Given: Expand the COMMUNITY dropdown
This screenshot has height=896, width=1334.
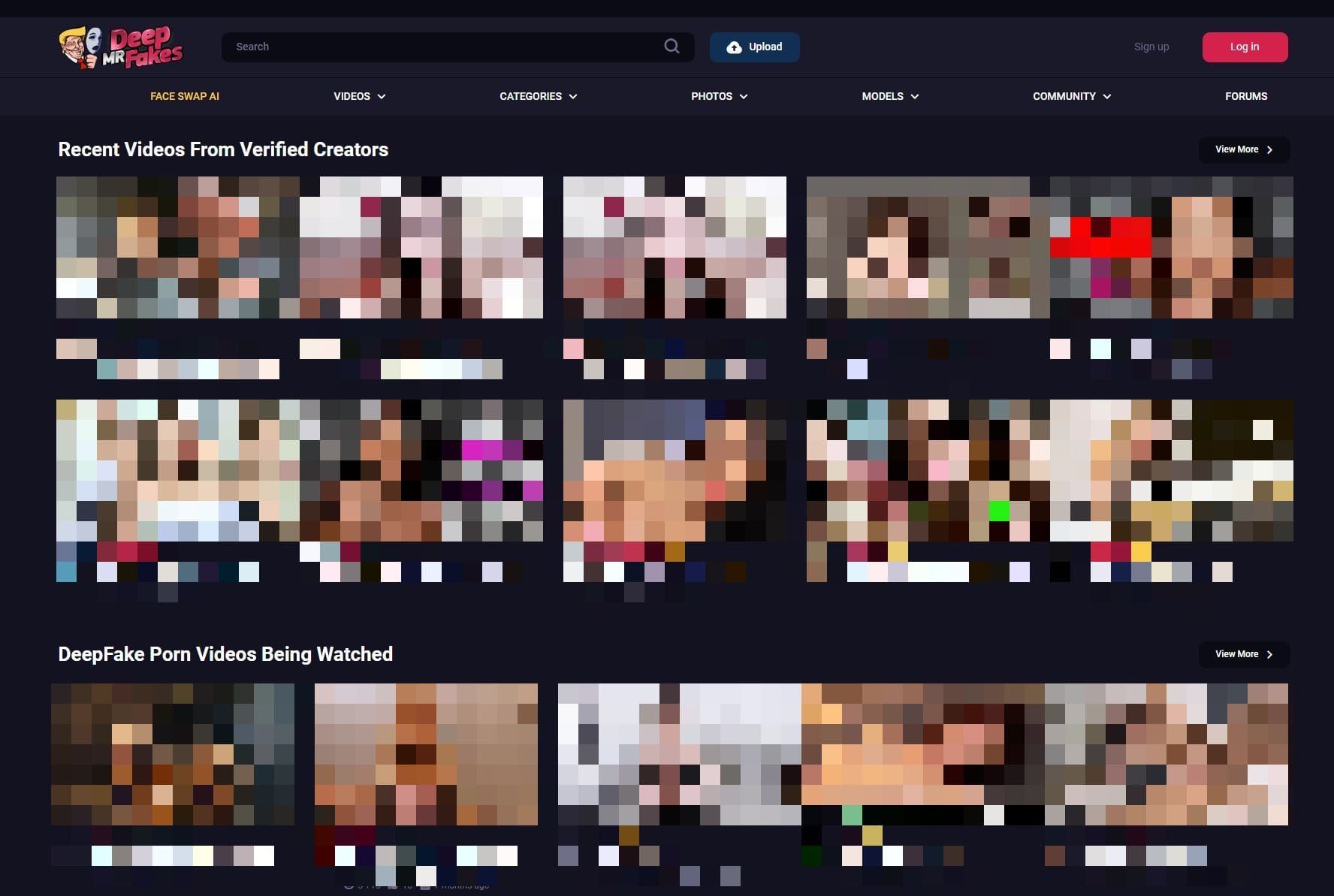Looking at the screenshot, I should point(1071,96).
